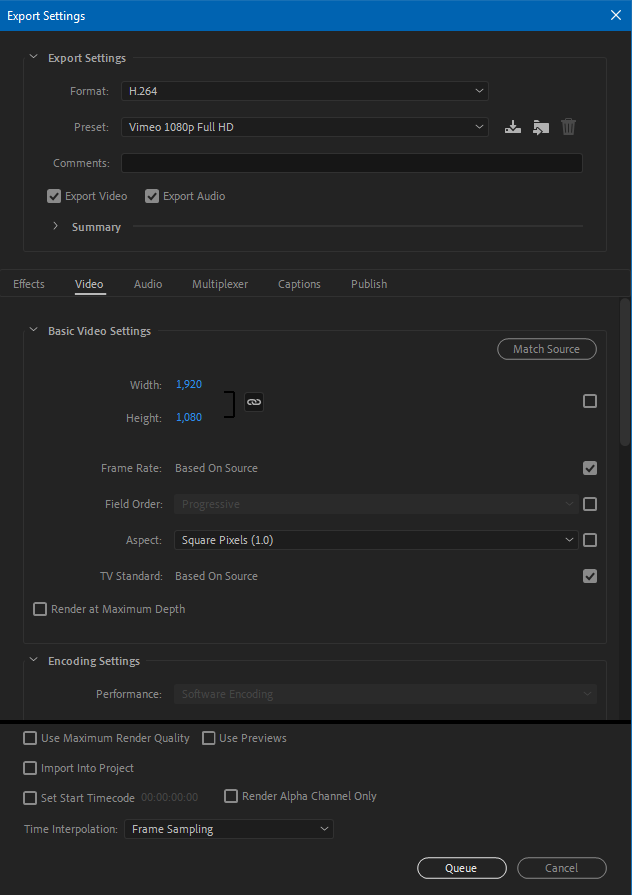The height and width of the screenshot is (895, 632).
Task: Enable Render Alpha Channel Only
Action: point(231,796)
